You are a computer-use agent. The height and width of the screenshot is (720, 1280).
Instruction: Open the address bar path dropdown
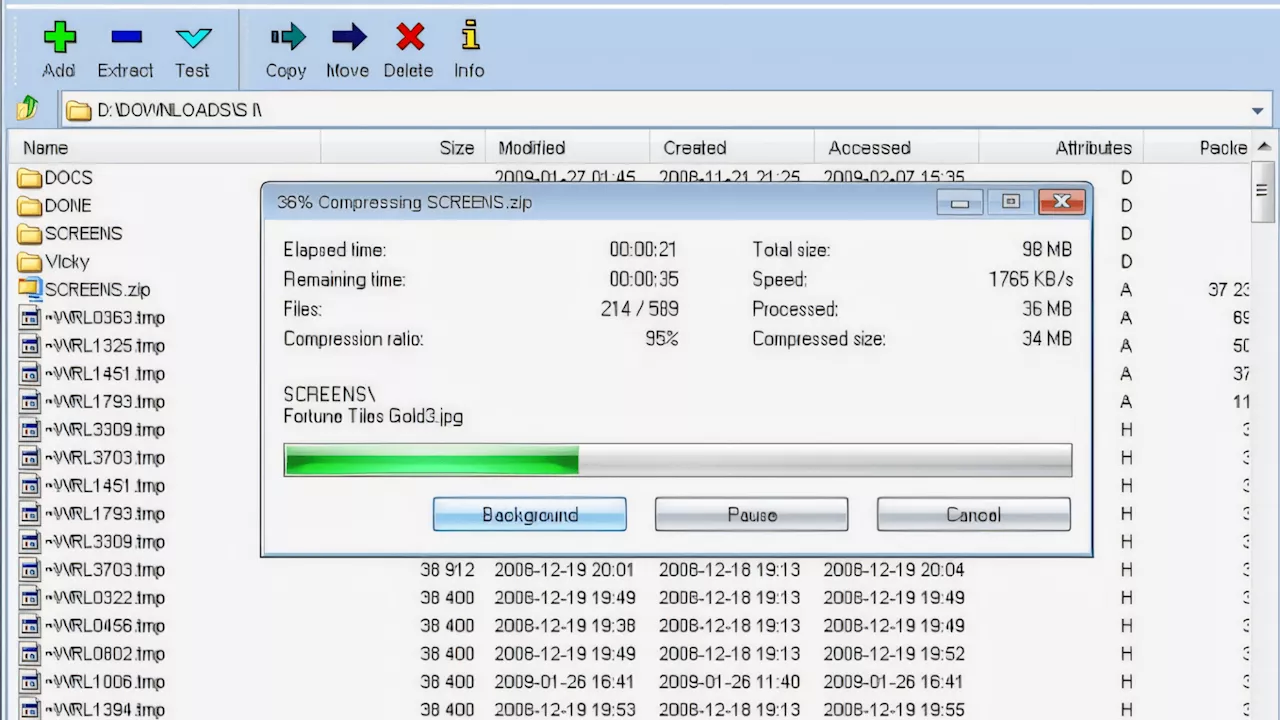(x=1257, y=111)
